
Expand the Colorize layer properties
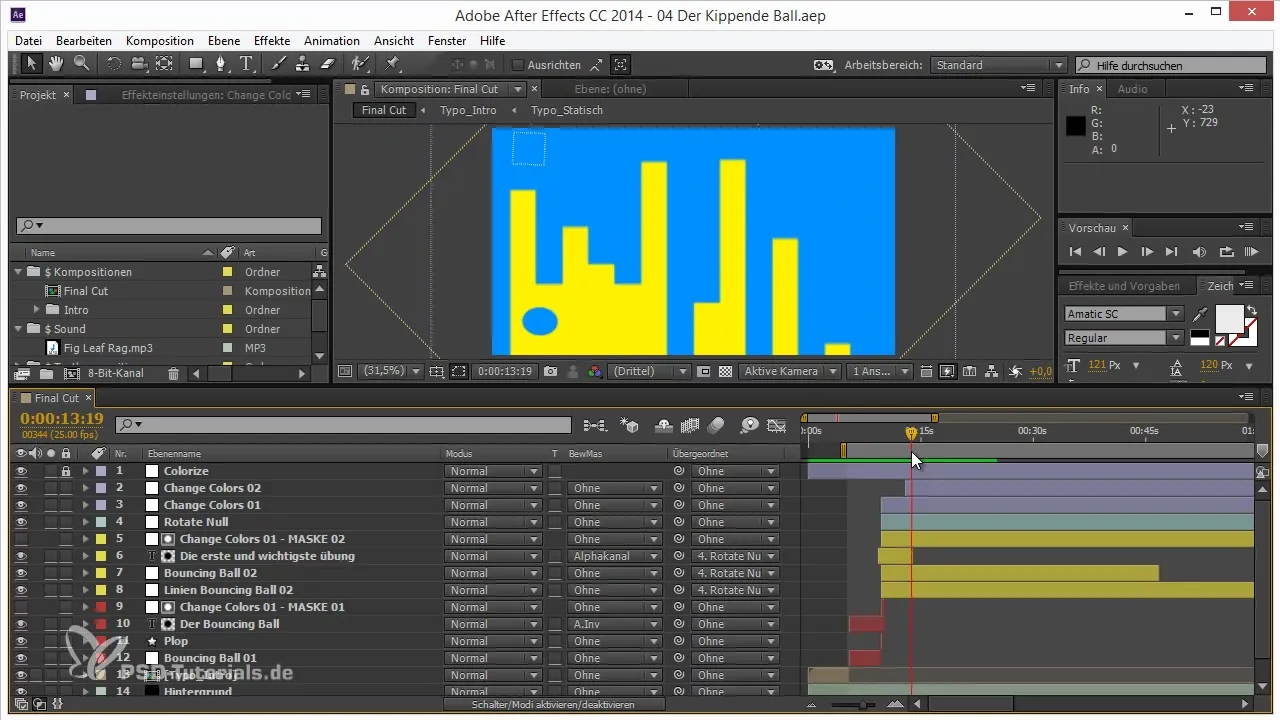85,471
